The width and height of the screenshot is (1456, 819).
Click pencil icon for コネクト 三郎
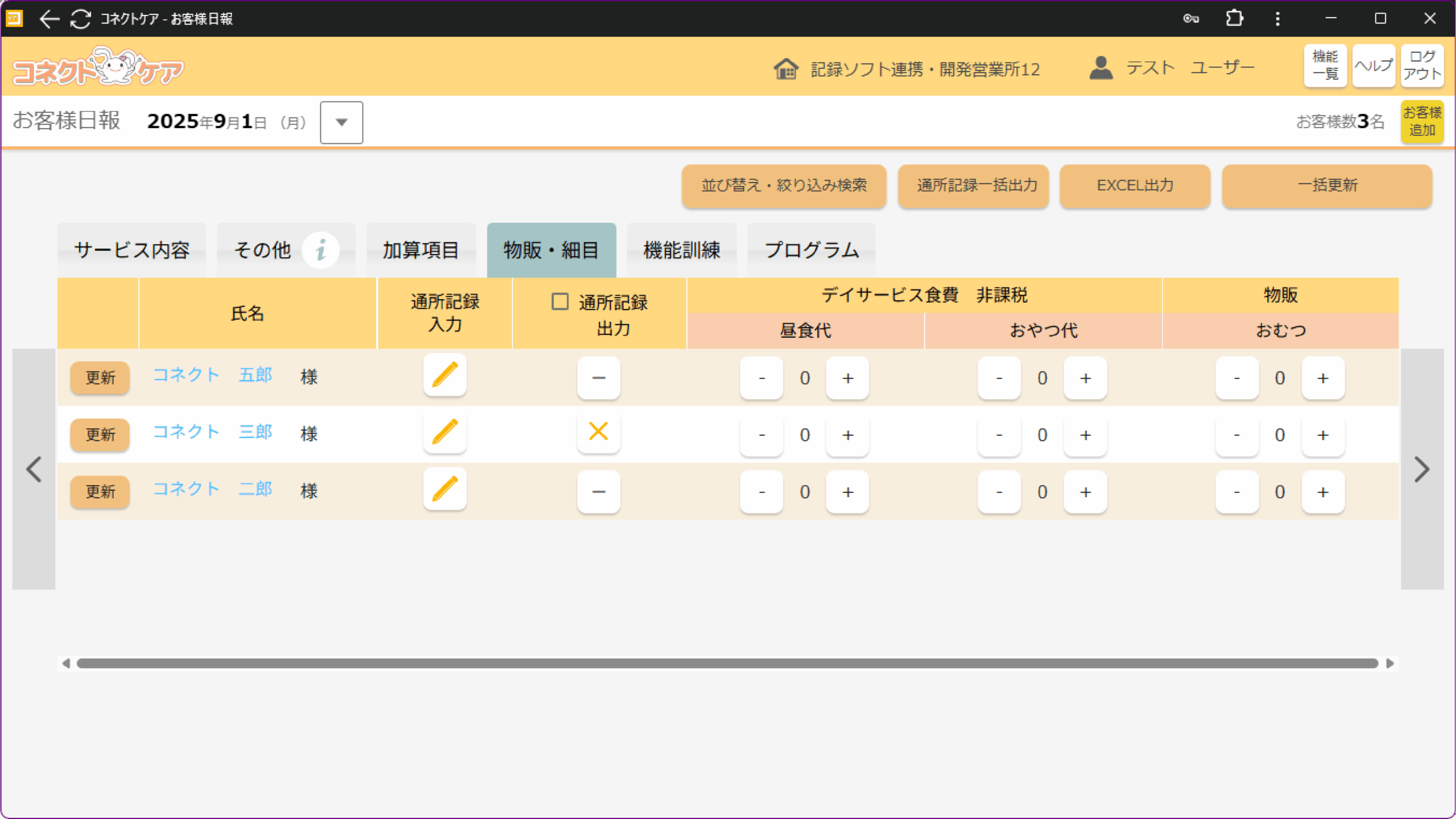point(445,433)
